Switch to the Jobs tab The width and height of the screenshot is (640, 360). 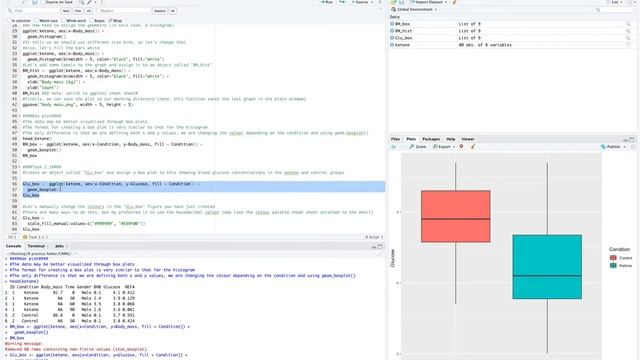pyautogui.click(x=60, y=246)
